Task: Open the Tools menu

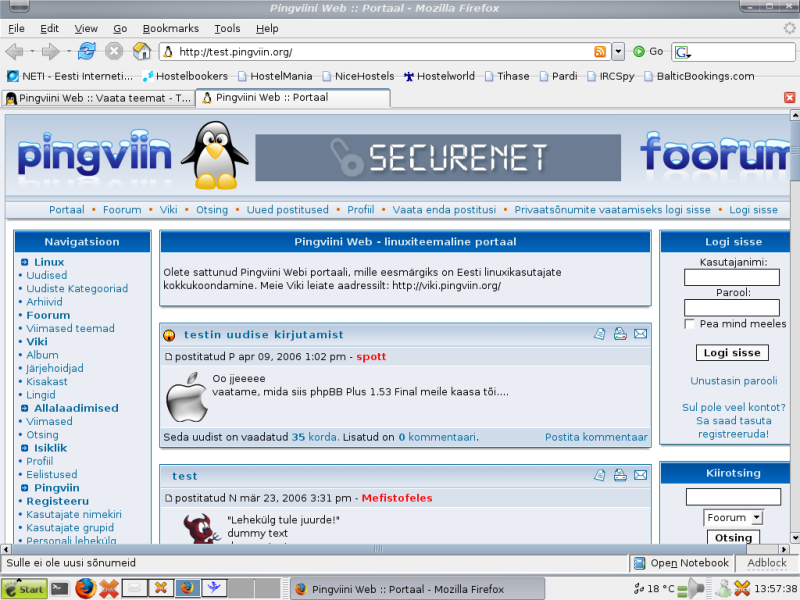Action: [x=227, y=29]
